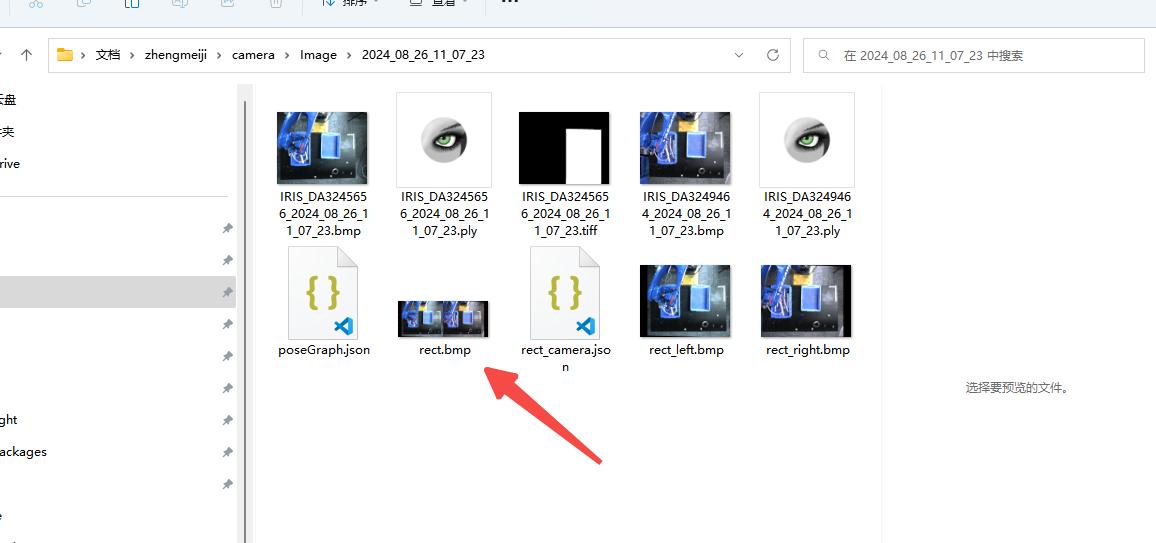Open the poseGraph.json file icon
The image size is (1156, 543).
click(x=323, y=293)
